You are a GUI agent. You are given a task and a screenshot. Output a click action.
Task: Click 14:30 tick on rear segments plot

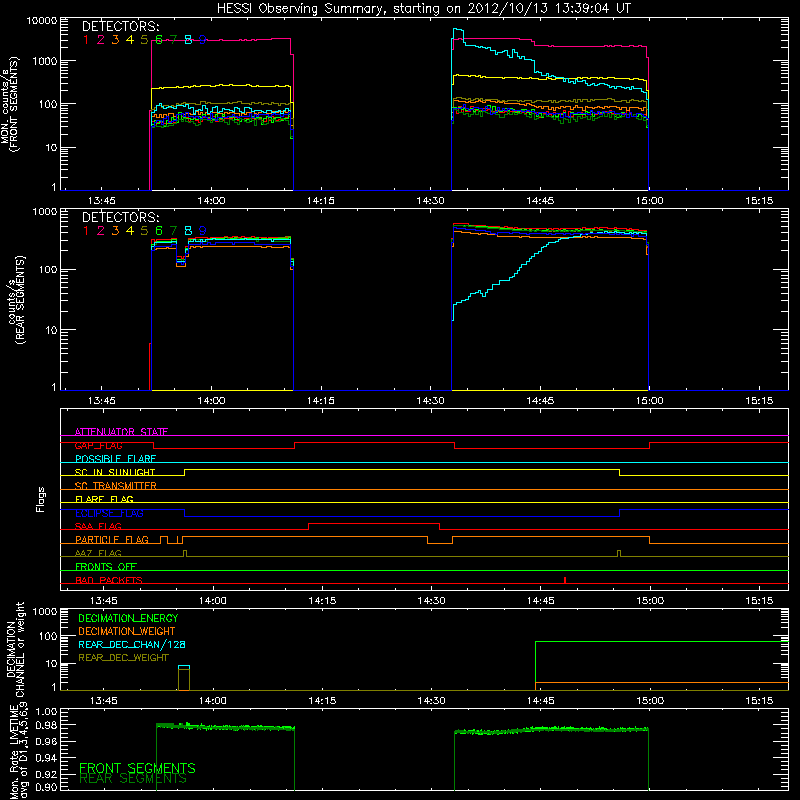pyautogui.click(x=431, y=401)
